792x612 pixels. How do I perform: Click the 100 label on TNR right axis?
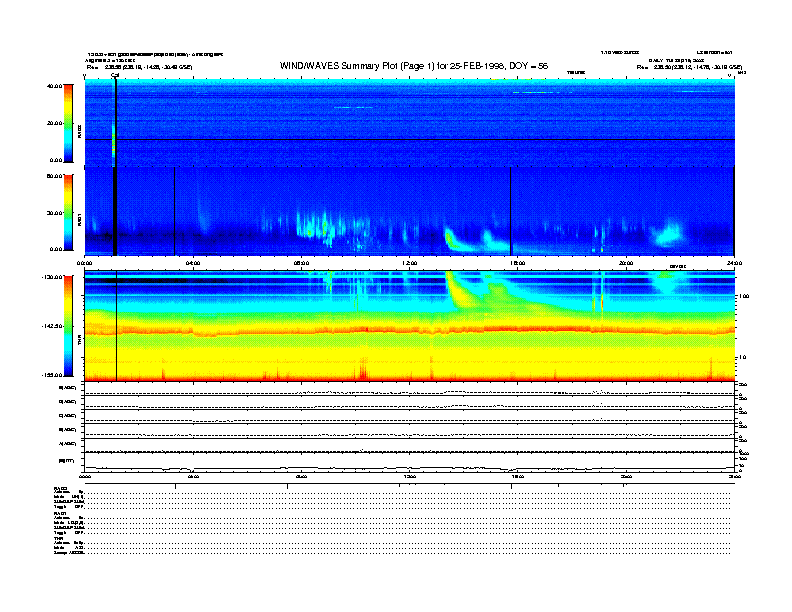tap(744, 296)
